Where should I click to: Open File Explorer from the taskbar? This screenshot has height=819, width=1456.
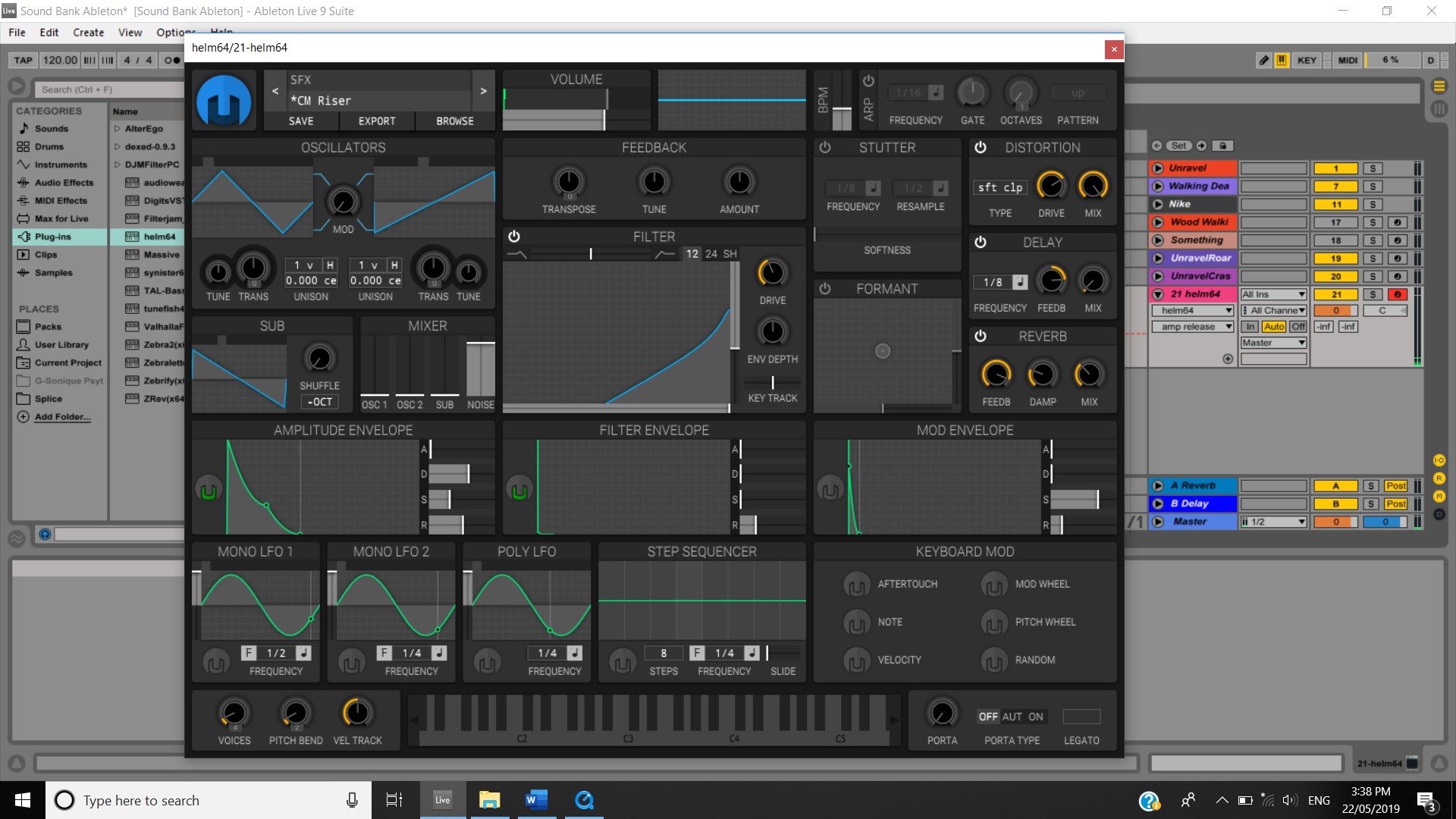pos(489,800)
